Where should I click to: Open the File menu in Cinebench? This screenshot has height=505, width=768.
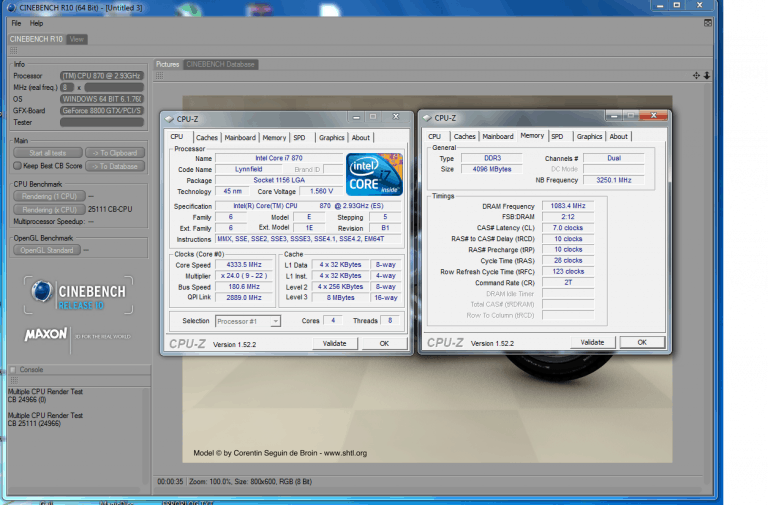[16, 23]
